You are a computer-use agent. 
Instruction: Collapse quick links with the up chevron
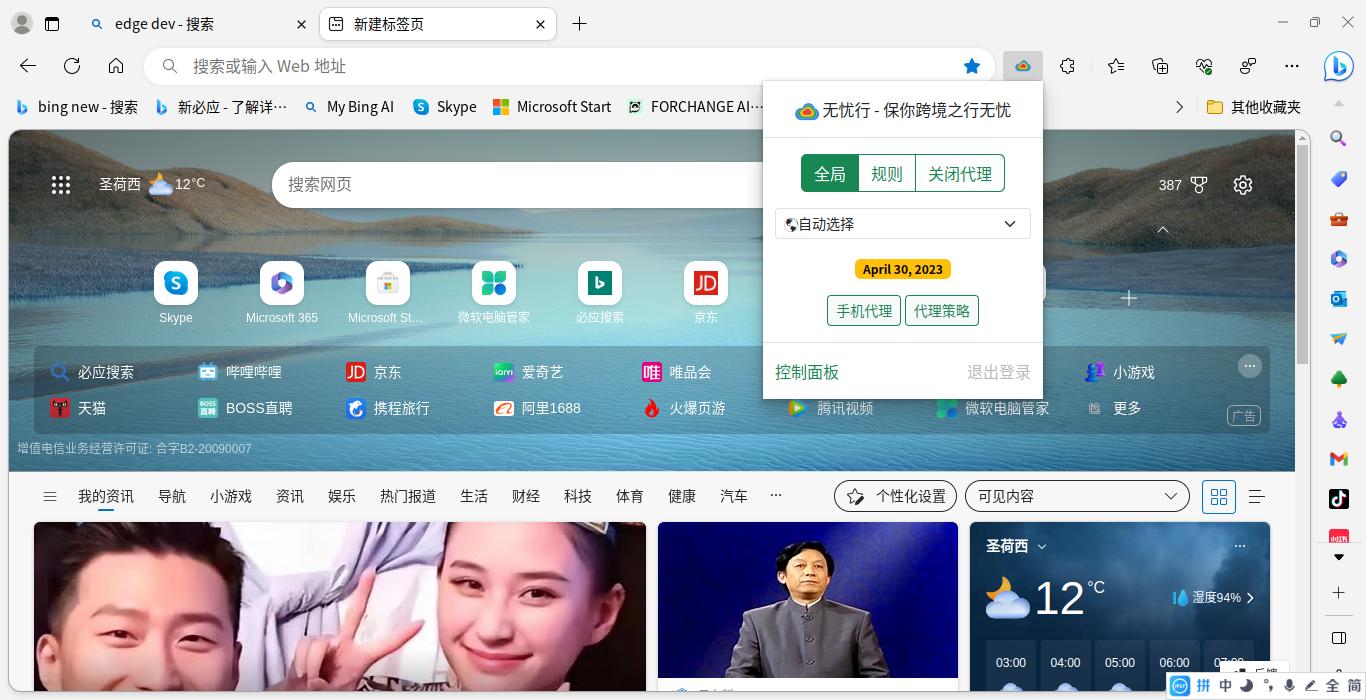pos(1163,229)
